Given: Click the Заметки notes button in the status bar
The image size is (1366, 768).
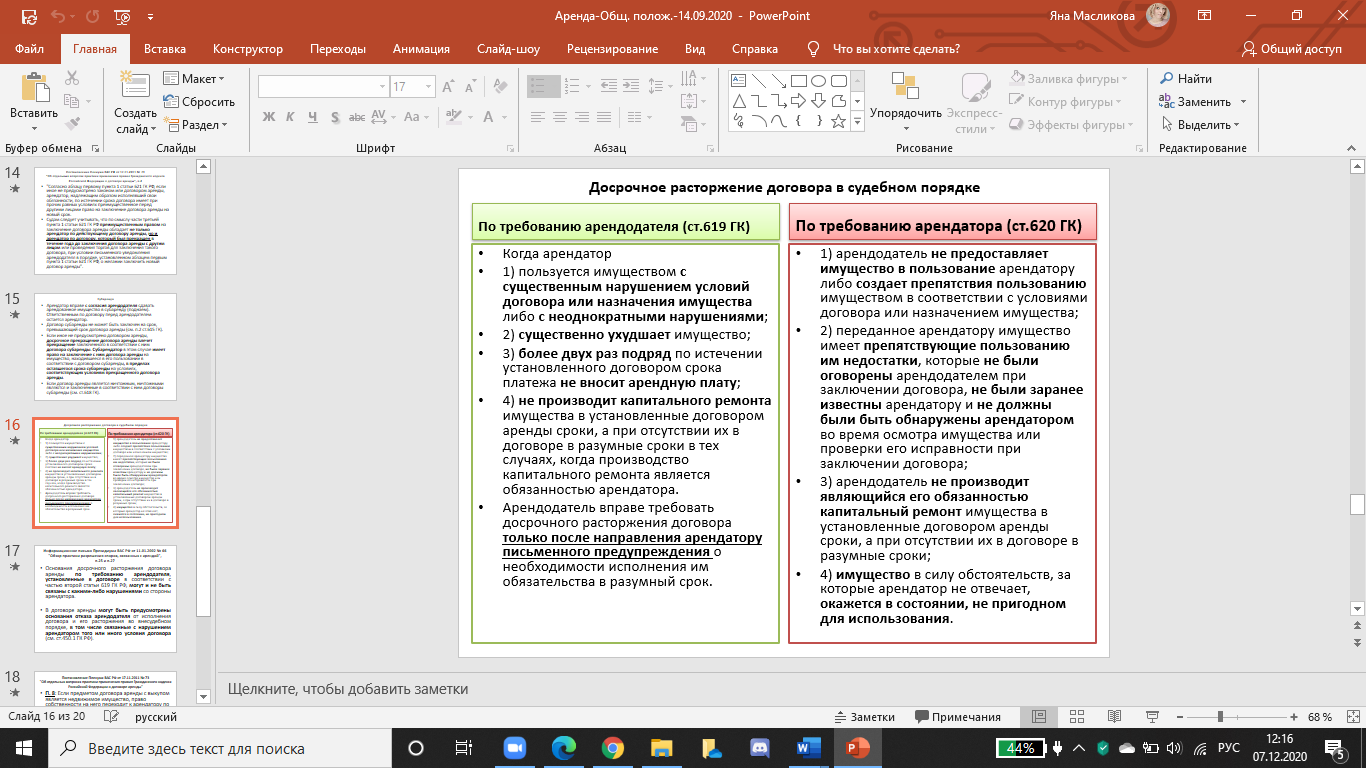Looking at the screenshot, I should point(864,717).
